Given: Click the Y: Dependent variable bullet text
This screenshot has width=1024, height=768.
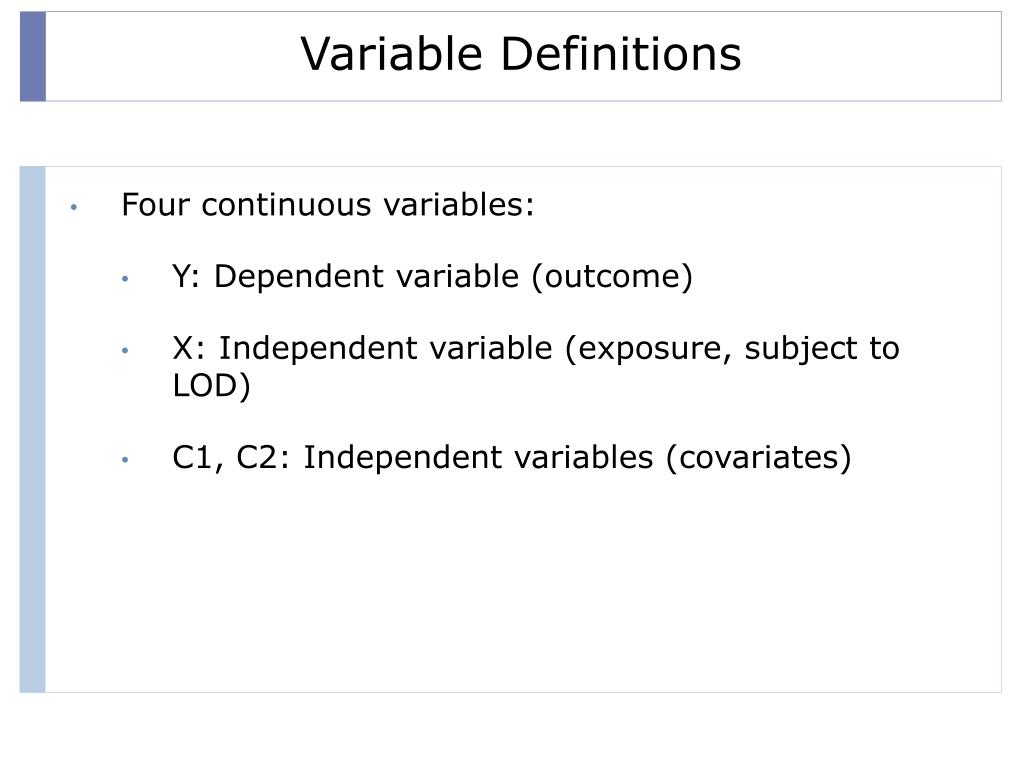Looking at the screenshot, I should (432, 277).
